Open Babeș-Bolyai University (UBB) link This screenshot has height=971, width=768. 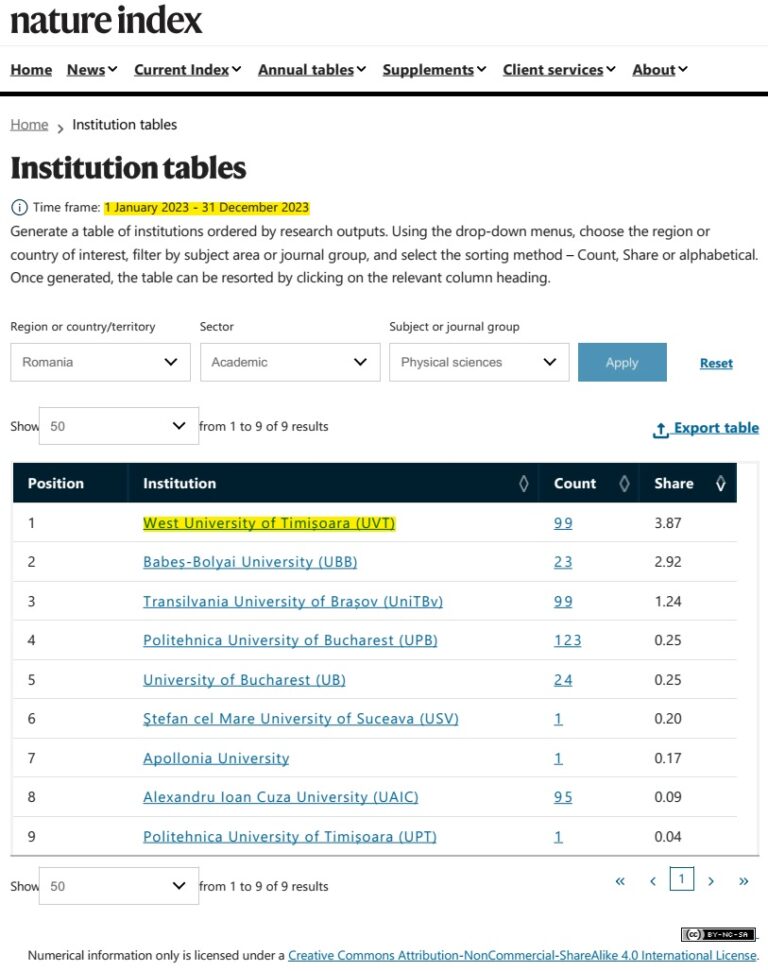249,562
